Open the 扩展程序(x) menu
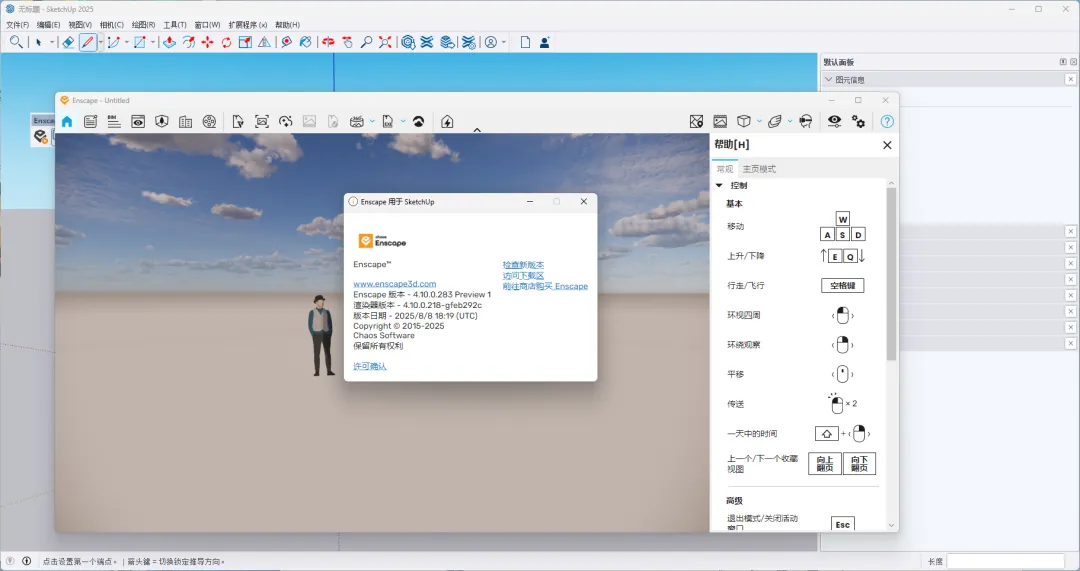 (x=248, y=25)
